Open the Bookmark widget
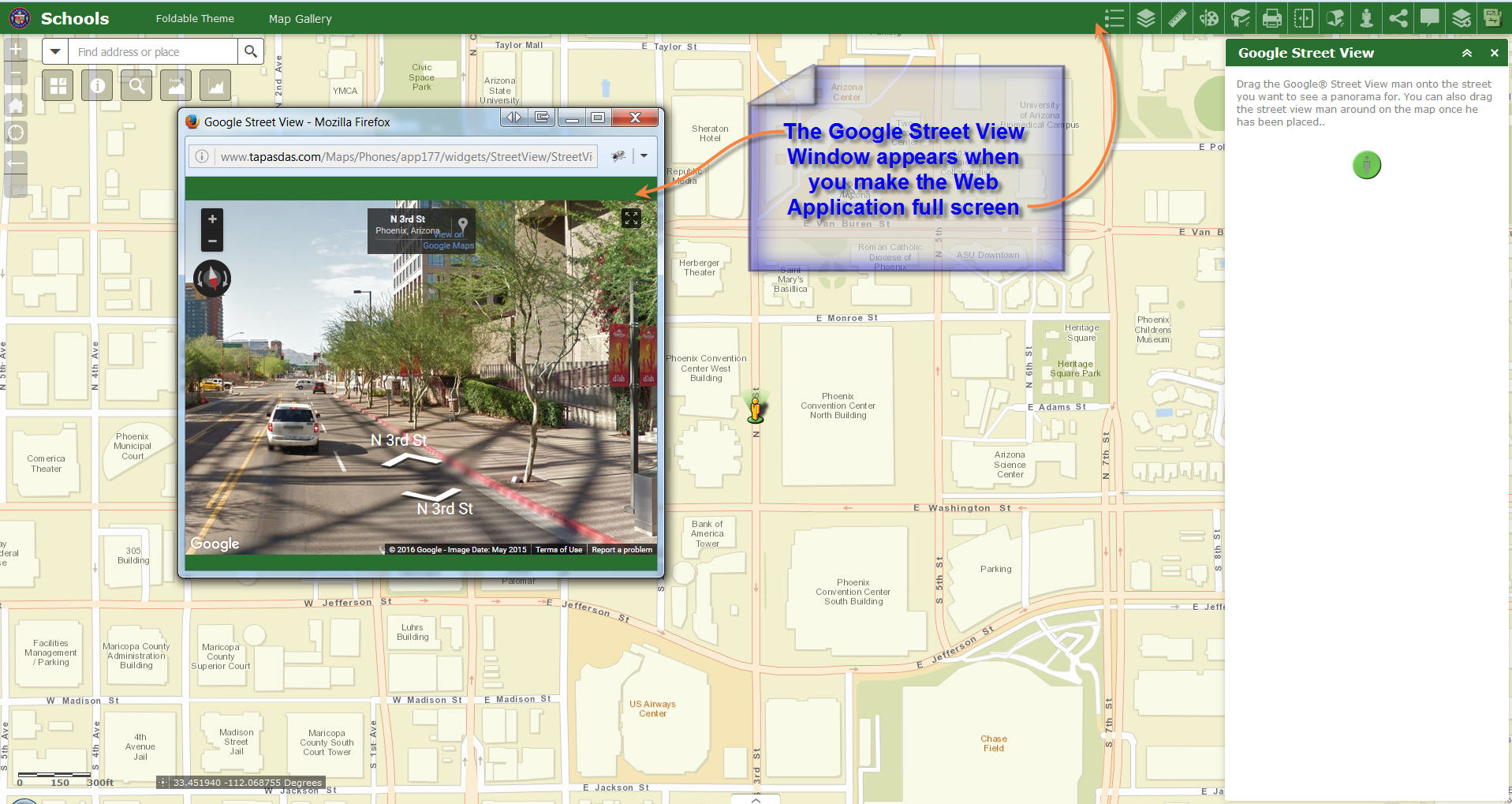Viewport: 1512px width, 804px height. (1241, 18)
